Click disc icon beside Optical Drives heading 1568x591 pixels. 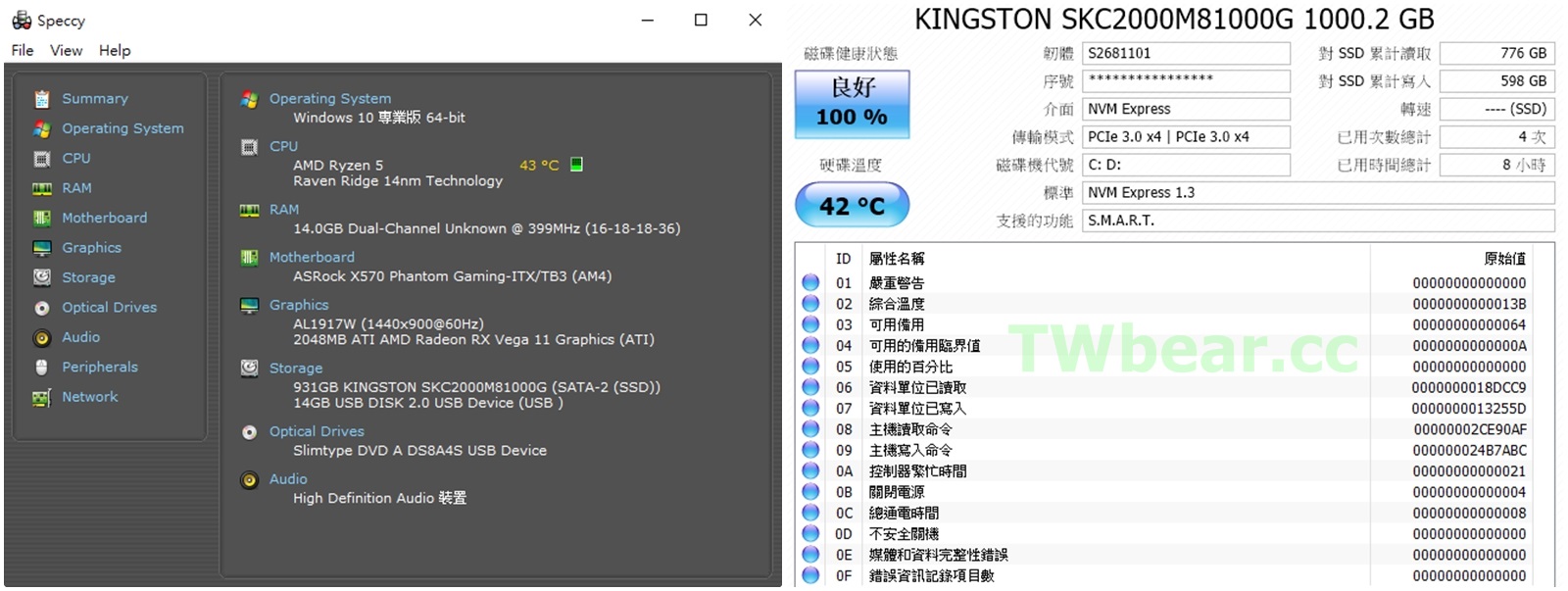click(x=250, y=432)
